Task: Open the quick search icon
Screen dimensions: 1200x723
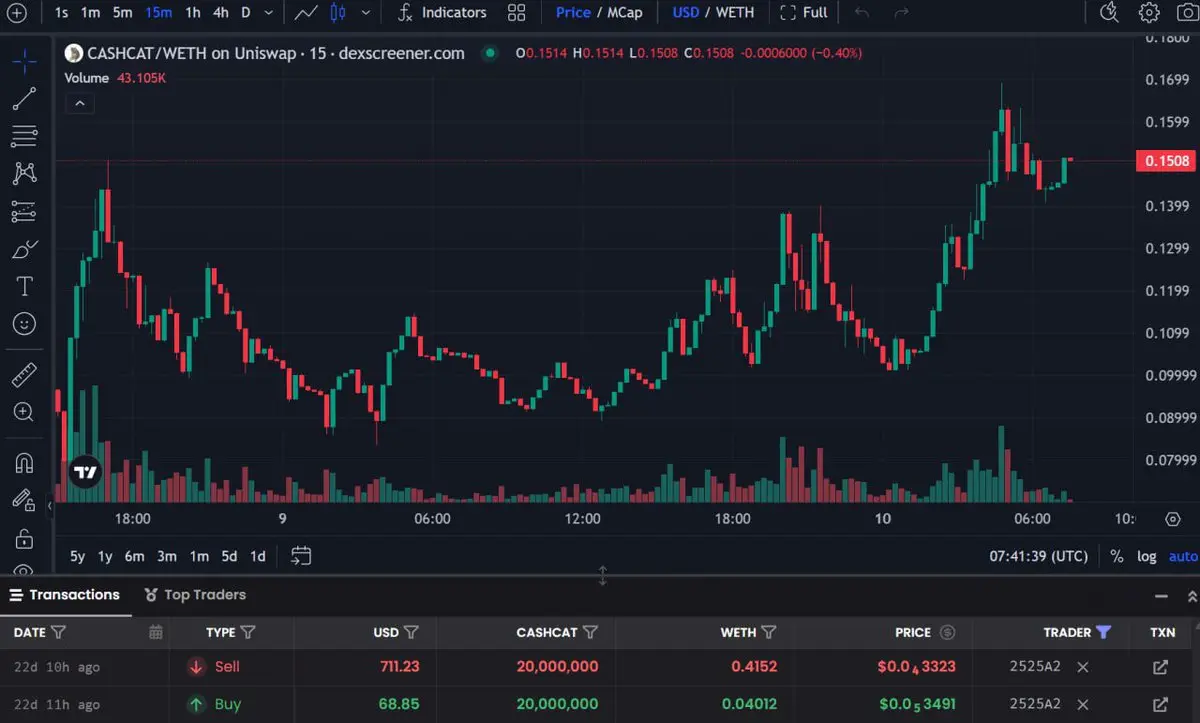Action: [x=1108, y=13]
